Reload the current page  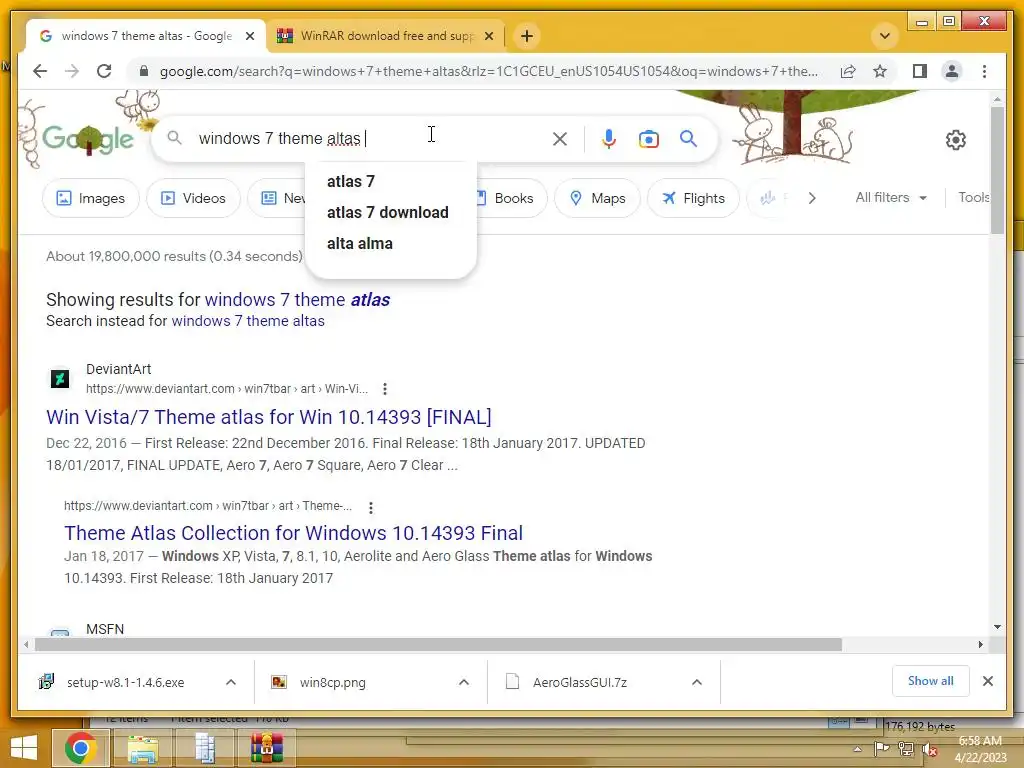coord(104,71)
